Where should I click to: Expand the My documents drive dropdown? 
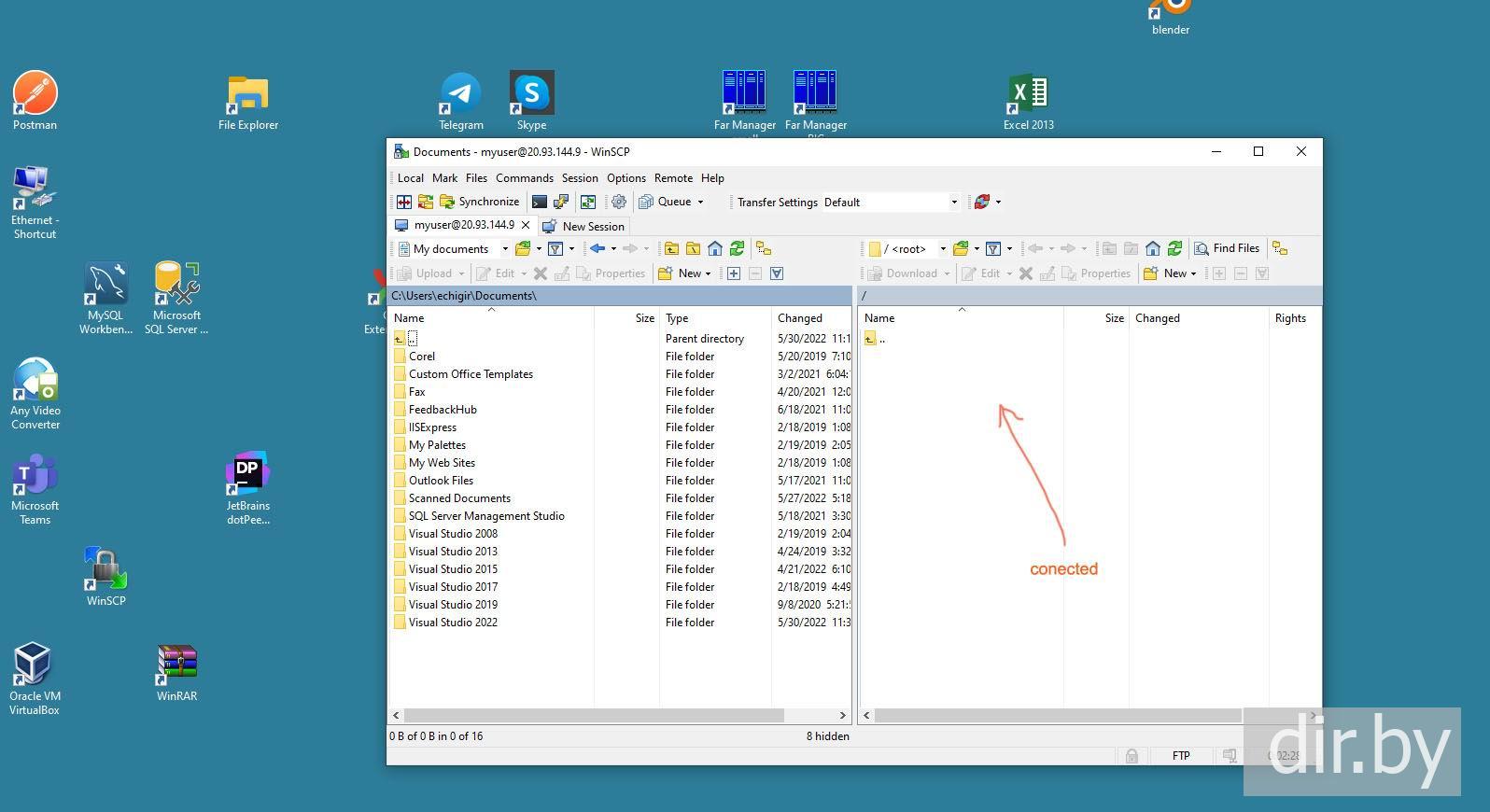[x=505, y=249]
